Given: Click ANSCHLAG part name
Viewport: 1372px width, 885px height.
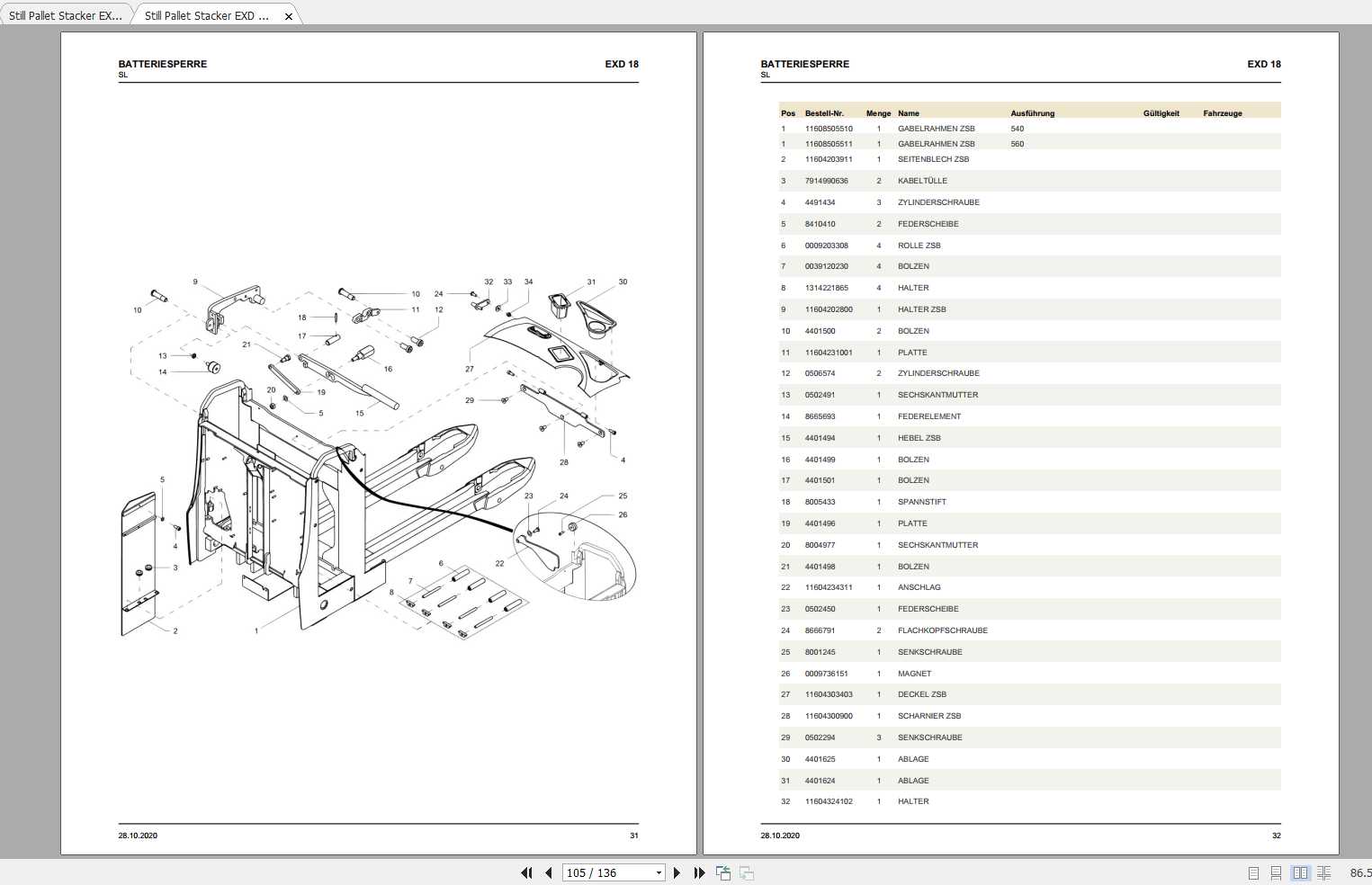Looking at the screenshot, I should [919, 587].
